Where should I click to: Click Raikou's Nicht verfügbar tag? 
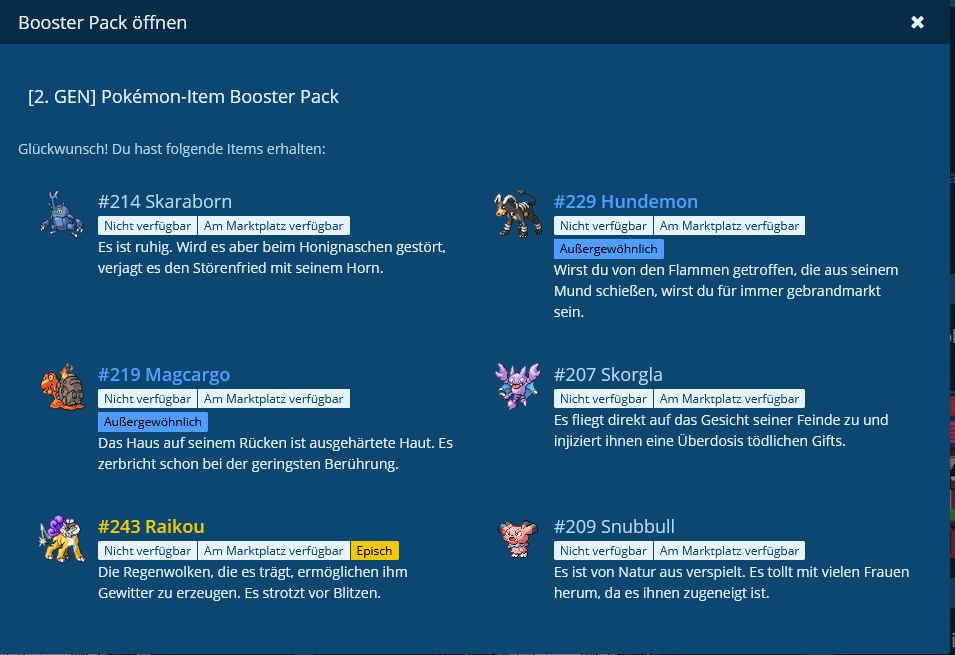click(147, 551)
